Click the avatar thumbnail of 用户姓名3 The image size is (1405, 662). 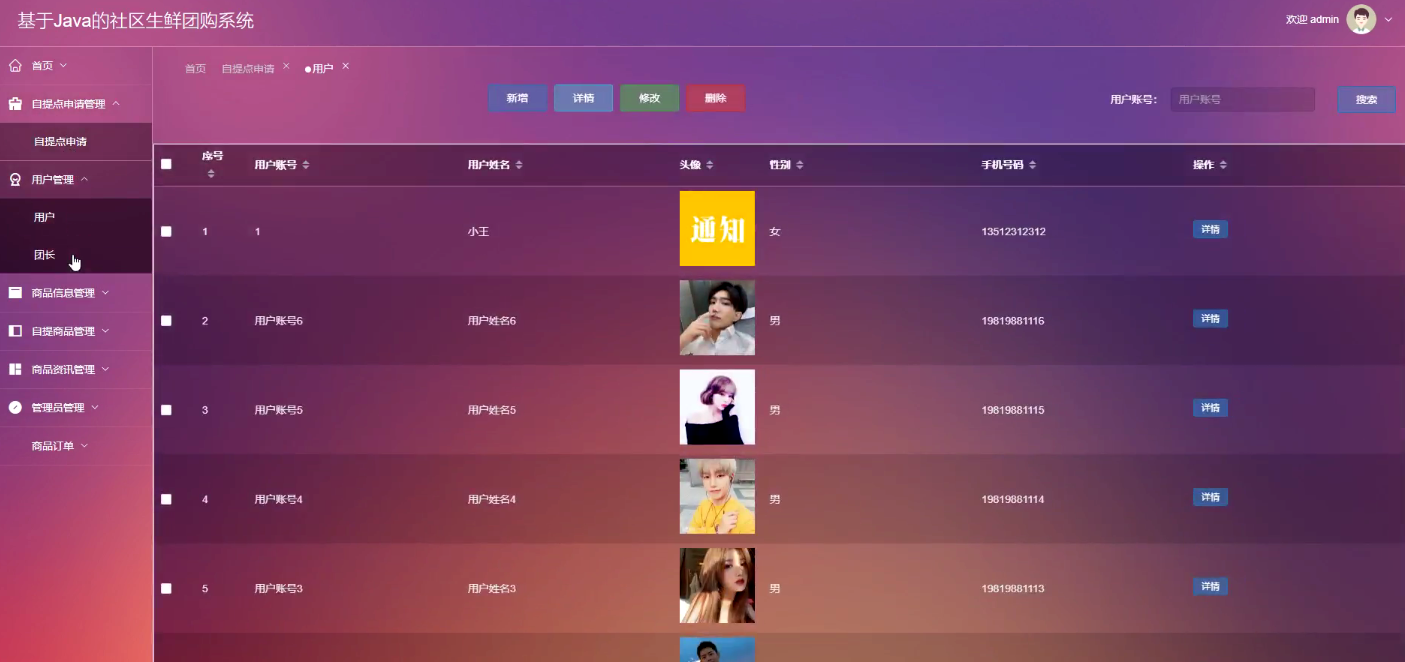tap(717, 585)
